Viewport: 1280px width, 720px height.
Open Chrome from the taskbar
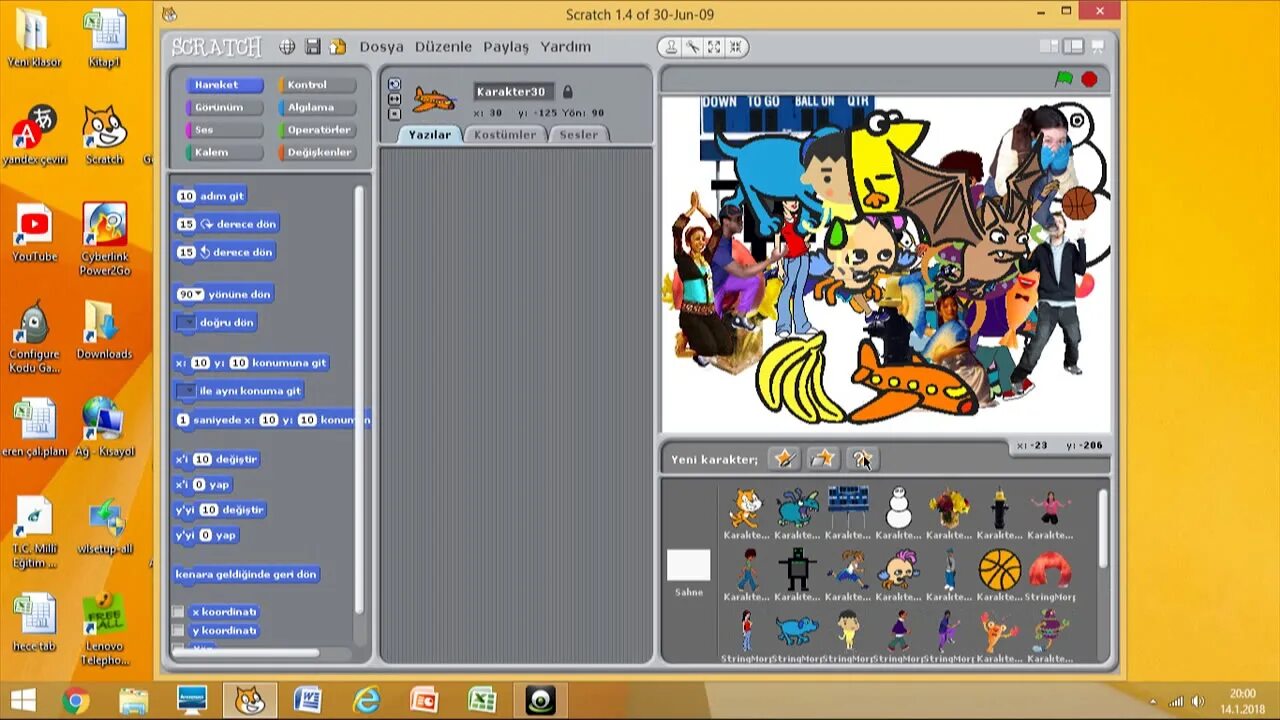(x=75, y=700)
